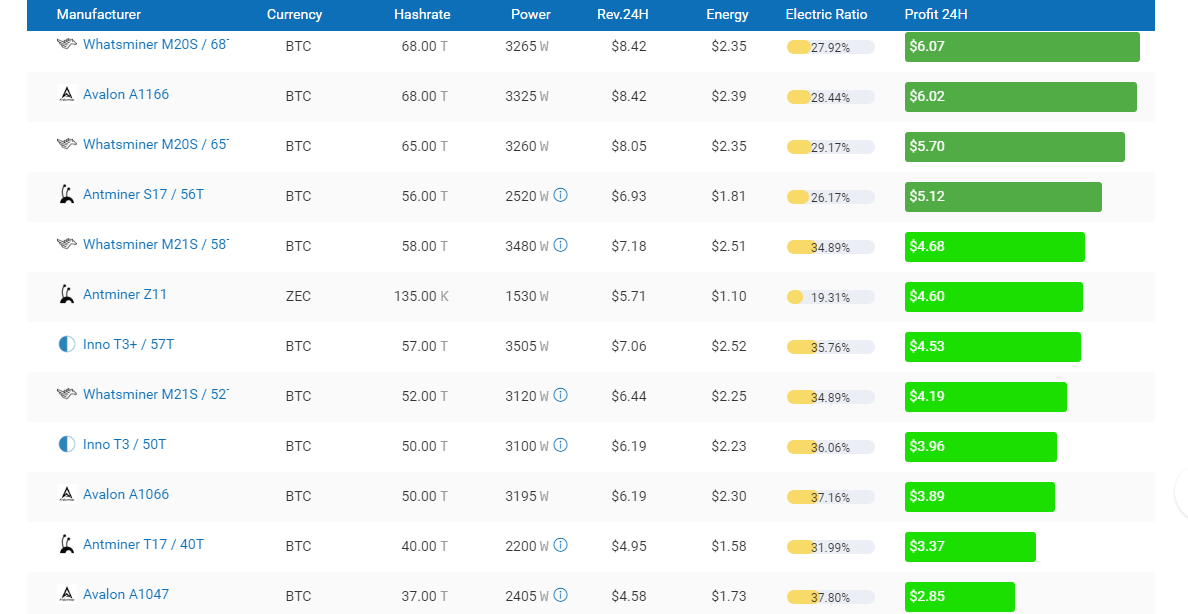Sort by the Rev.24H column header
Screen dimensions: 1188x614
point(622,14)
